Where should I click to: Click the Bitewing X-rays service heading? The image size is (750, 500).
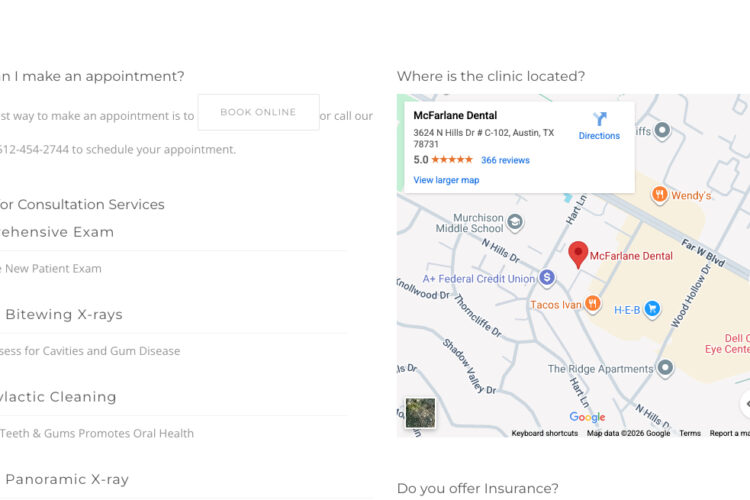64,314
